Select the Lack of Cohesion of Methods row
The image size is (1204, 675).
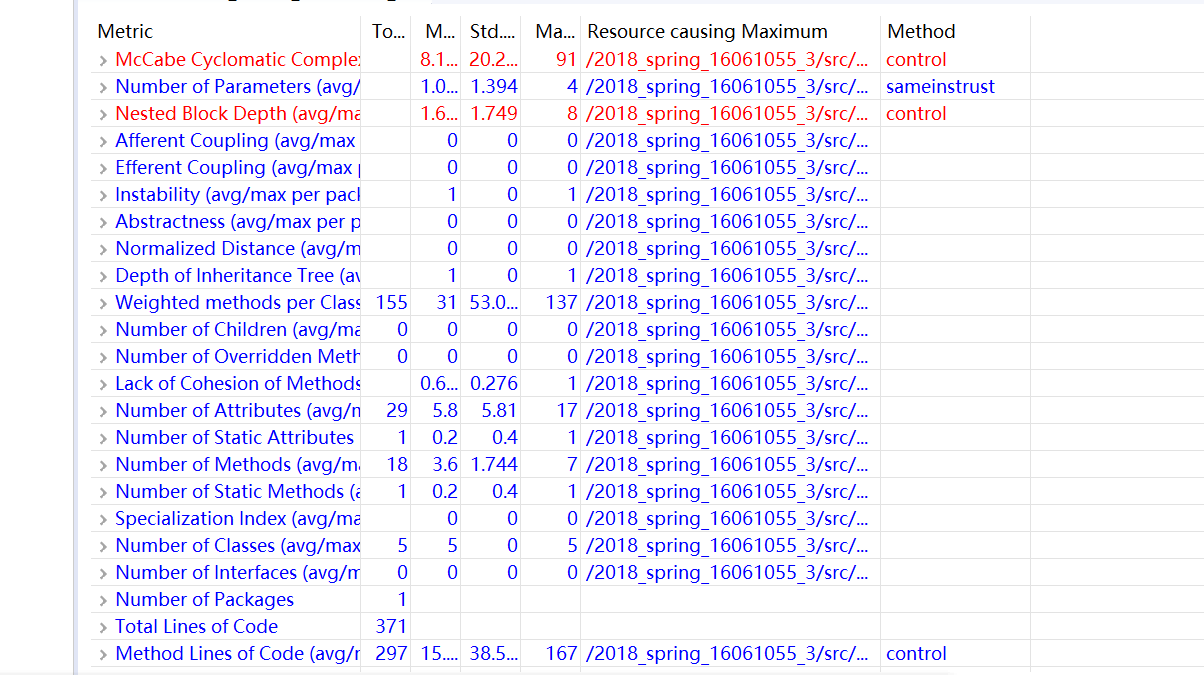(x=562, y=384)
